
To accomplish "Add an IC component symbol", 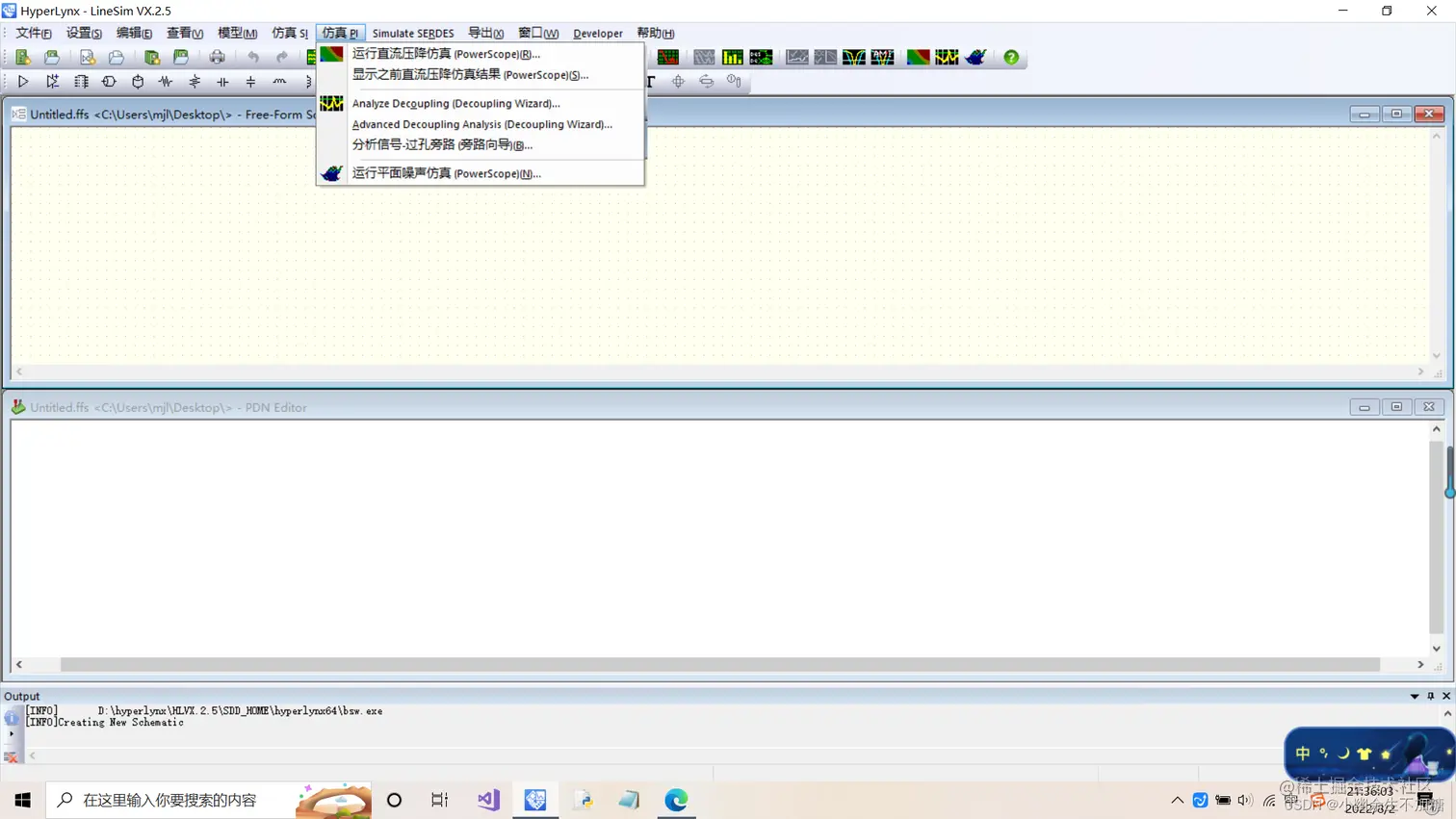I will click(81, 82).
